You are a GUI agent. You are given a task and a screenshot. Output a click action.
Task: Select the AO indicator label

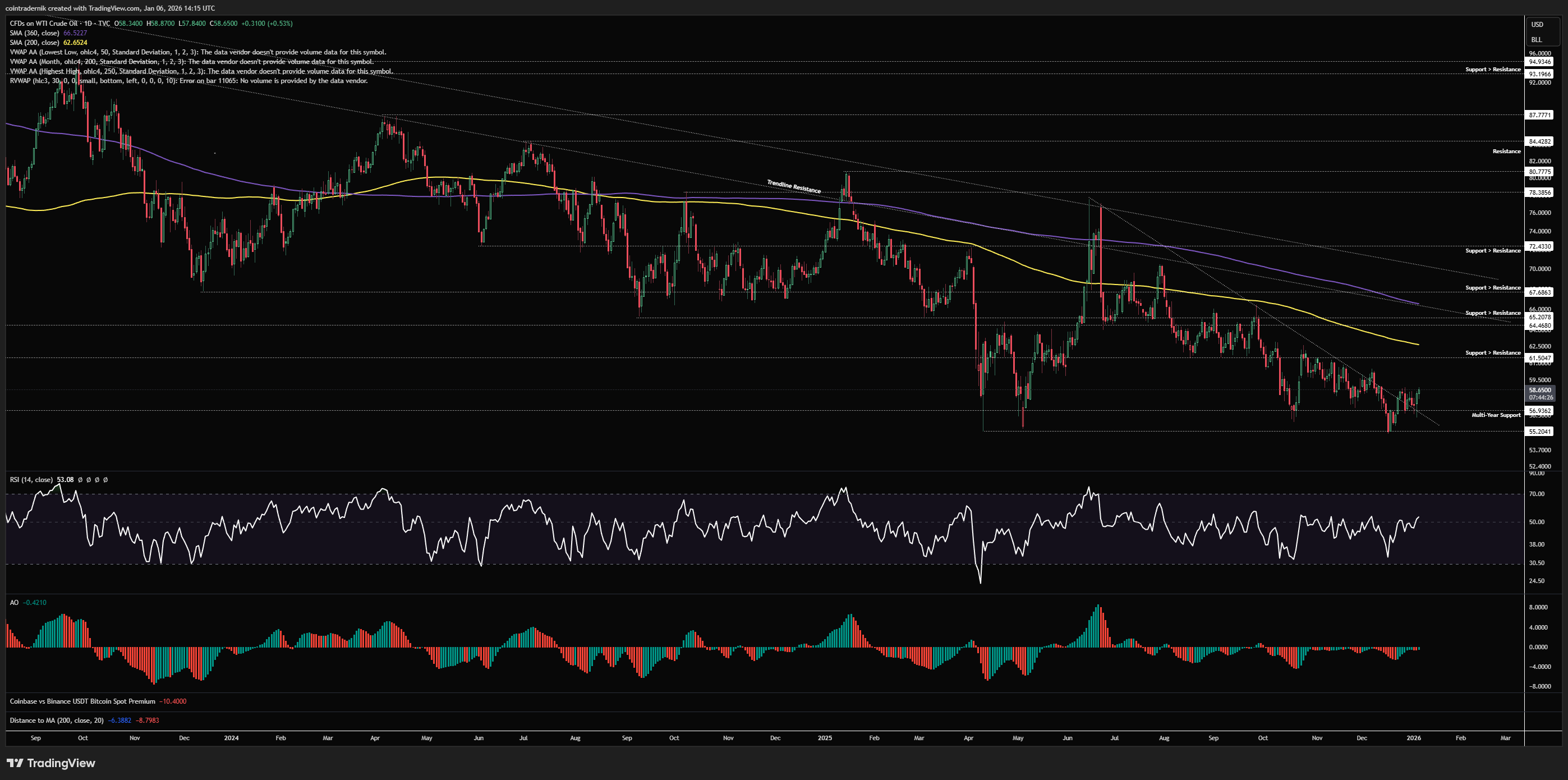pyautogui.click(x=14, y=602)
